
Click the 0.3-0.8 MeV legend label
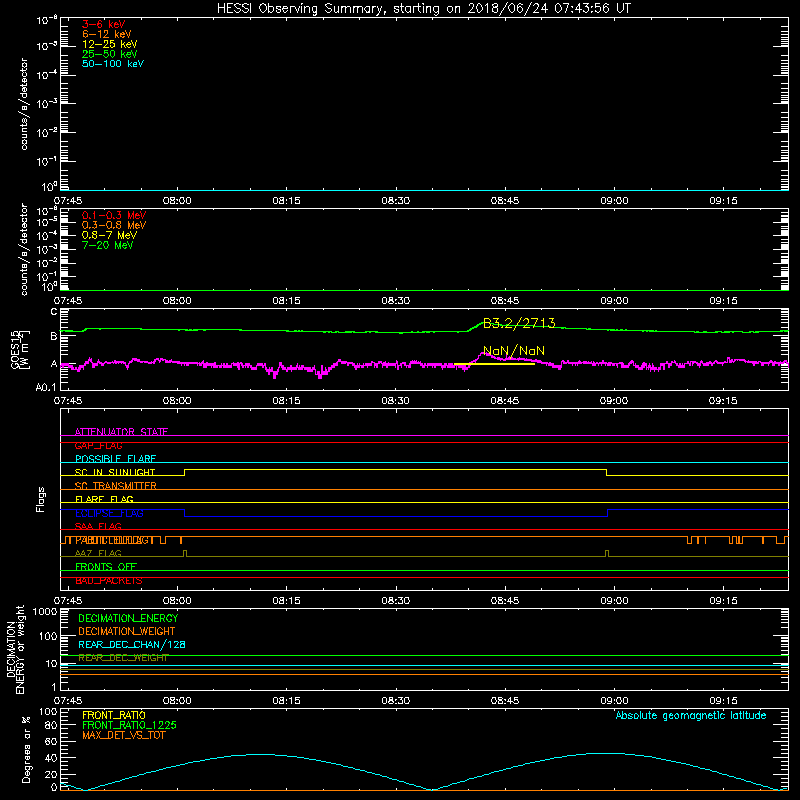pos(114,225)
